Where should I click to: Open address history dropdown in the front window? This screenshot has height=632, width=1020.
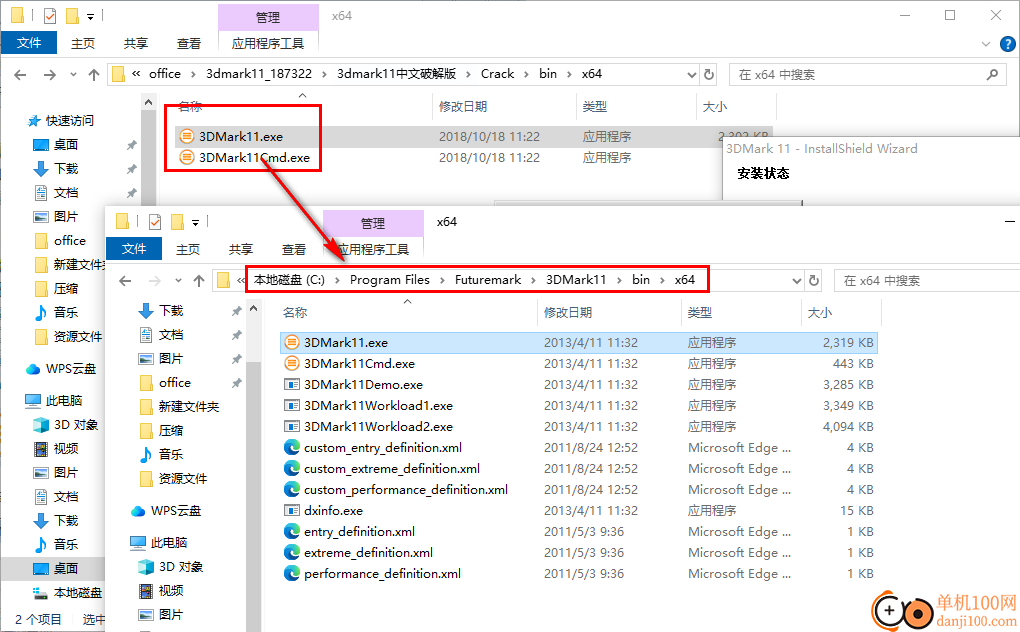[x=796, y=281]
